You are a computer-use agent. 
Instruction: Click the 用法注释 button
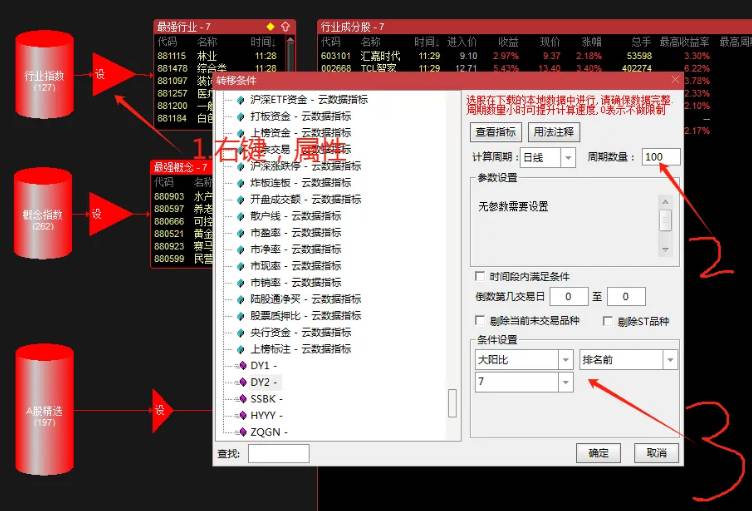(x=554, y=132)
